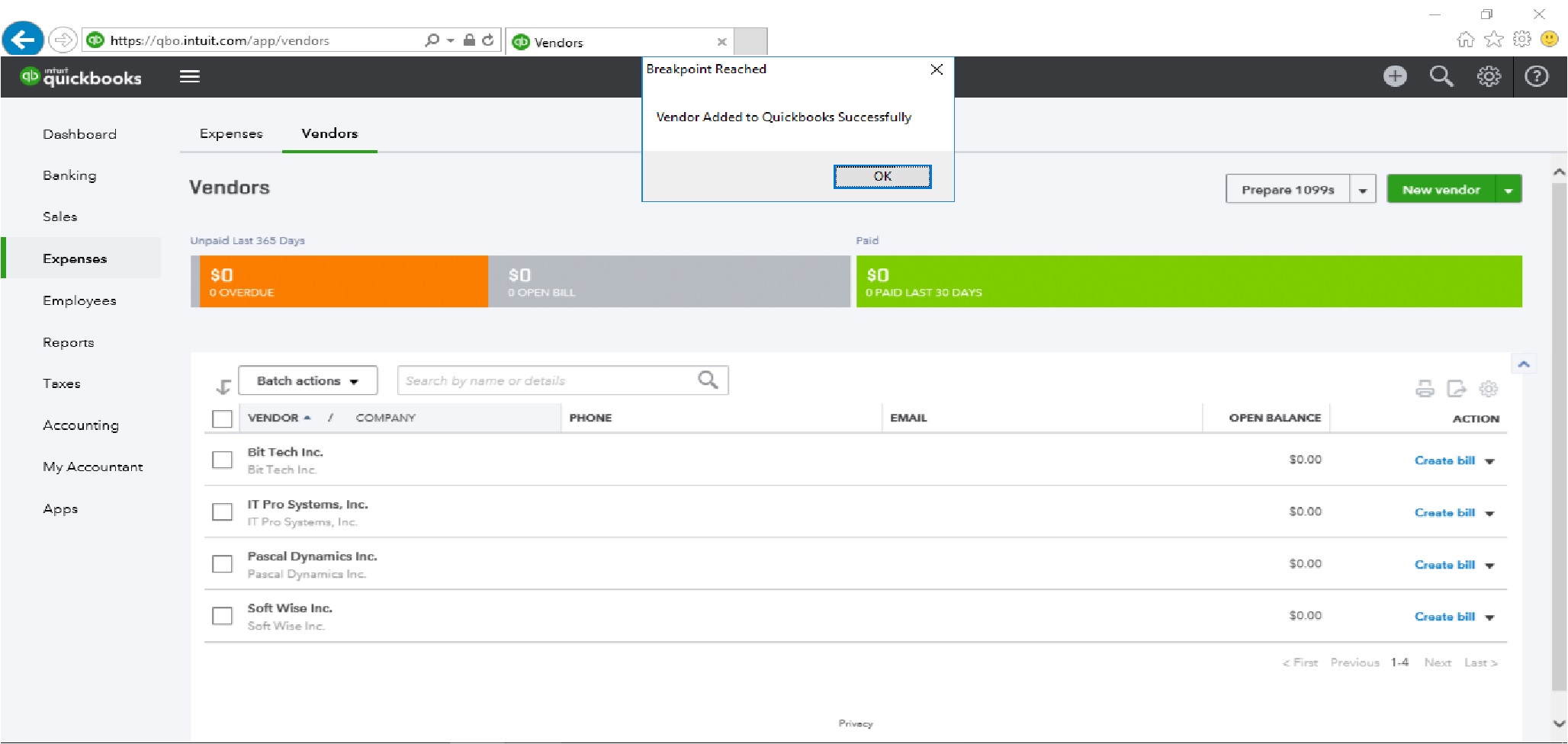Open action dropdown for IT Pro Systems
This screenshot has height=744, width=1568.
tap(1489, 513)
